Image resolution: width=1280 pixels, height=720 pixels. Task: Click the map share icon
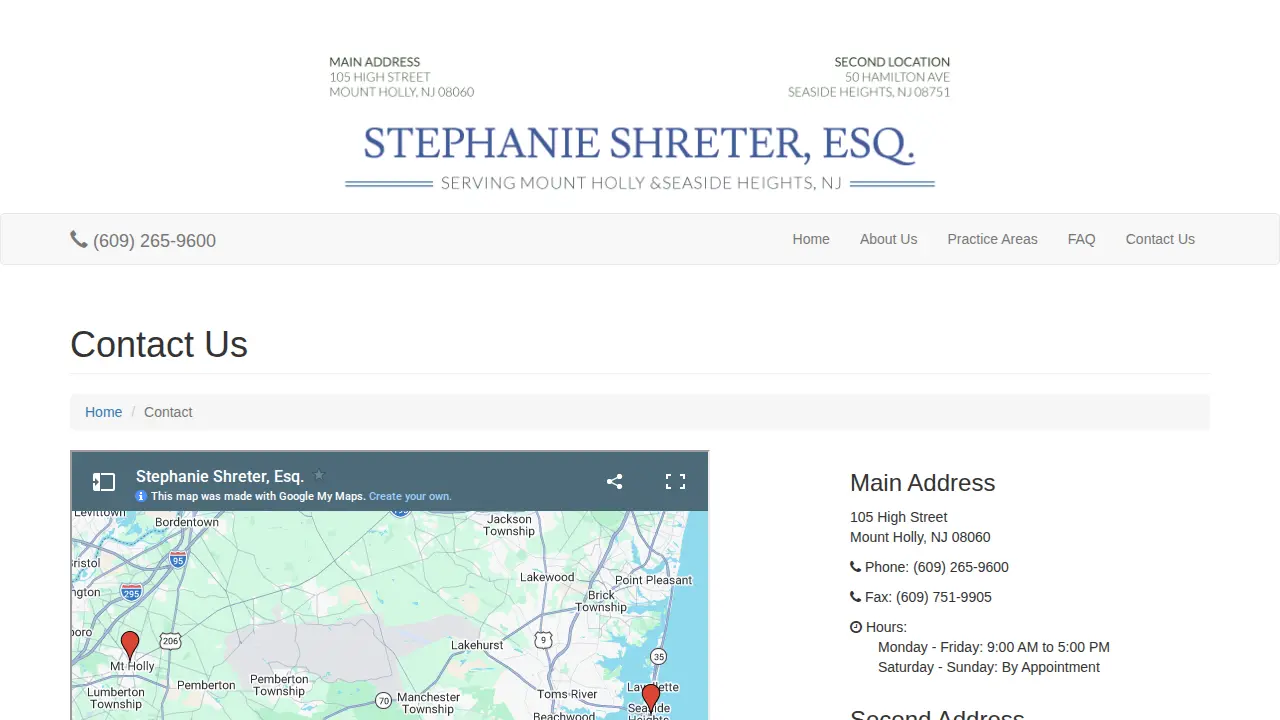click(x=615, y=481)
